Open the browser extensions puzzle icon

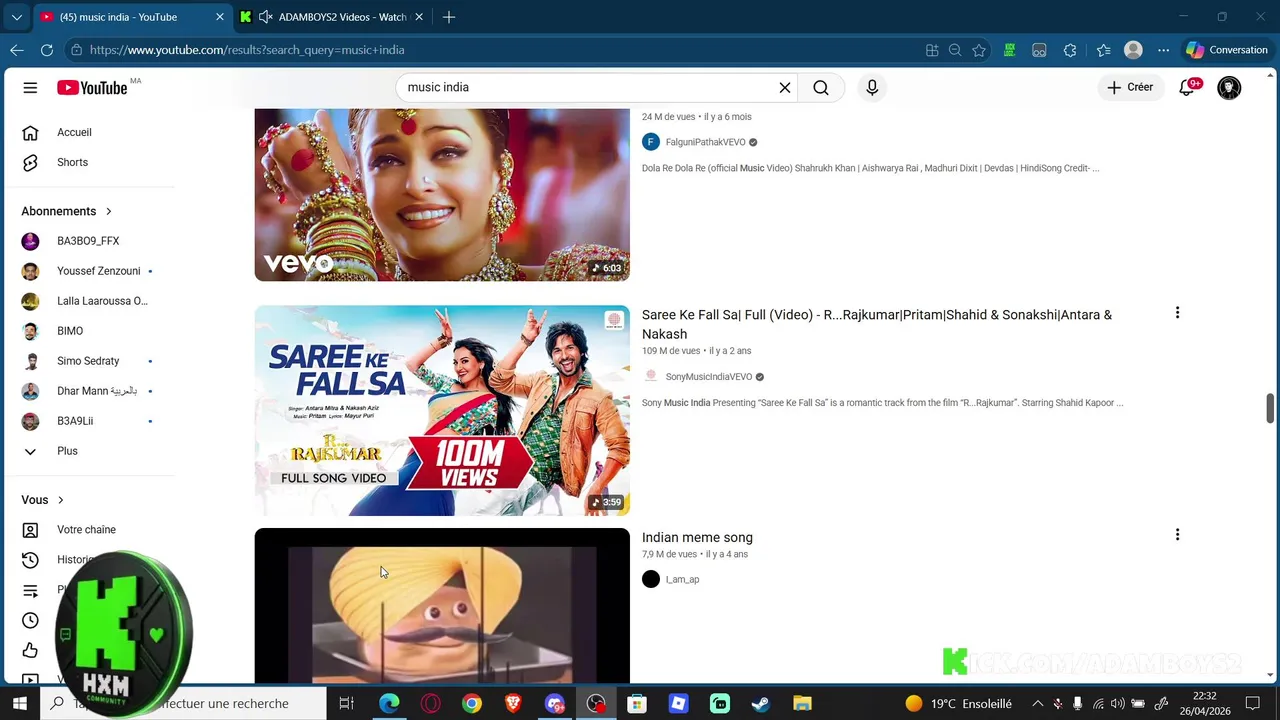1070,50
